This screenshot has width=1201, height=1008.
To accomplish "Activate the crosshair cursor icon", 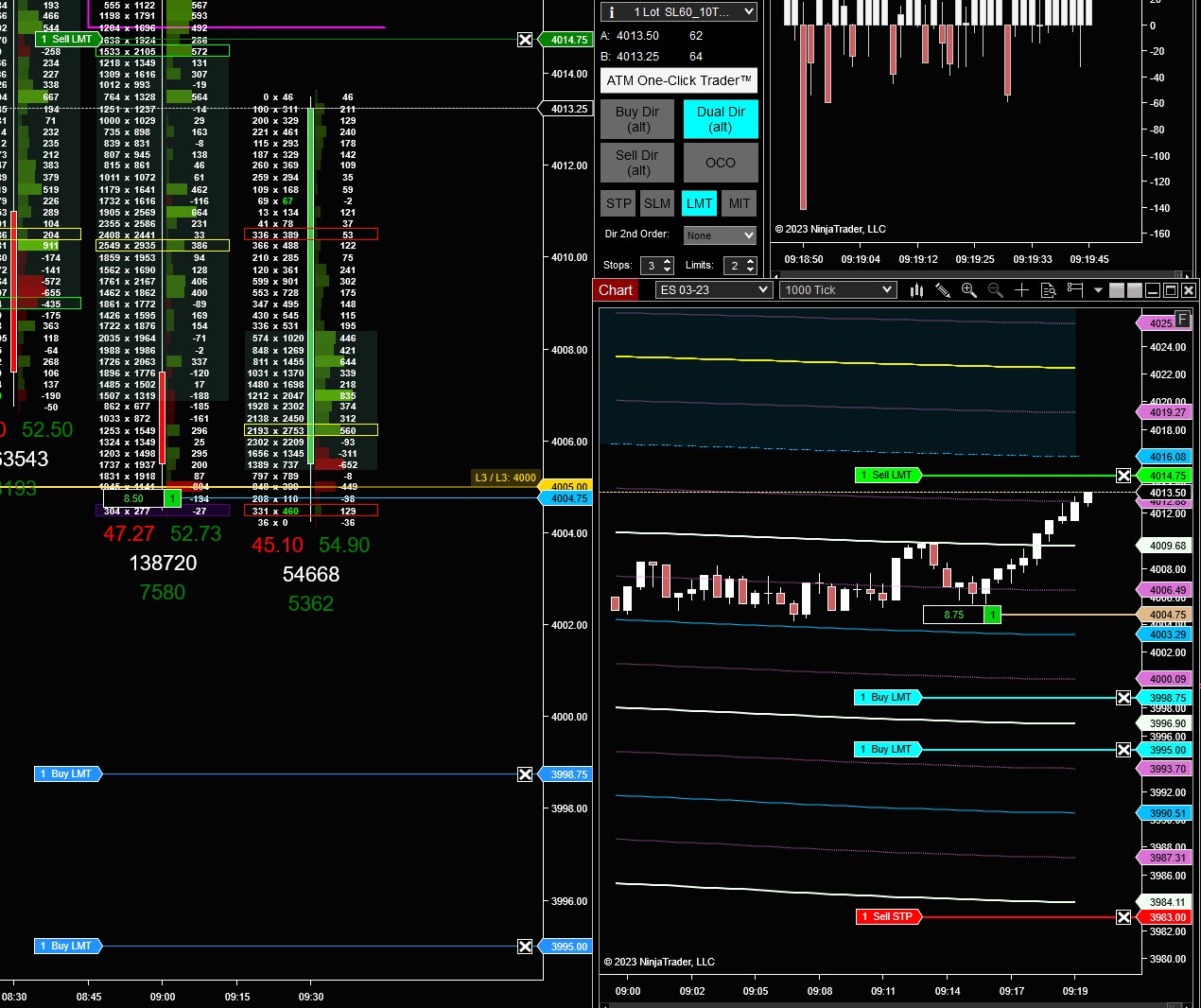I will pos(1021,290).
